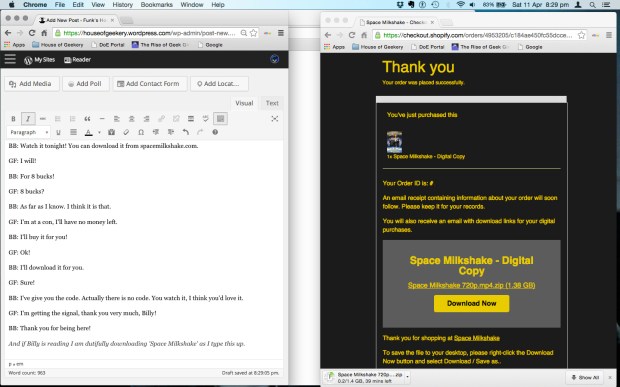The image size is (620, 387).
Task: Open House of Geekery bookmark in left window
Action: pos(58,45)
